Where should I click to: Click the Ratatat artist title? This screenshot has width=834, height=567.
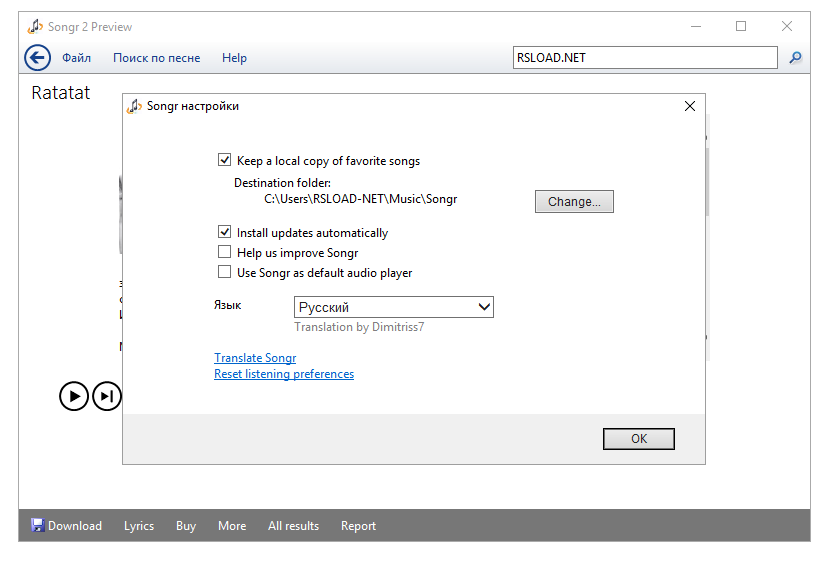pyautogui.click(x=61, y=93)
